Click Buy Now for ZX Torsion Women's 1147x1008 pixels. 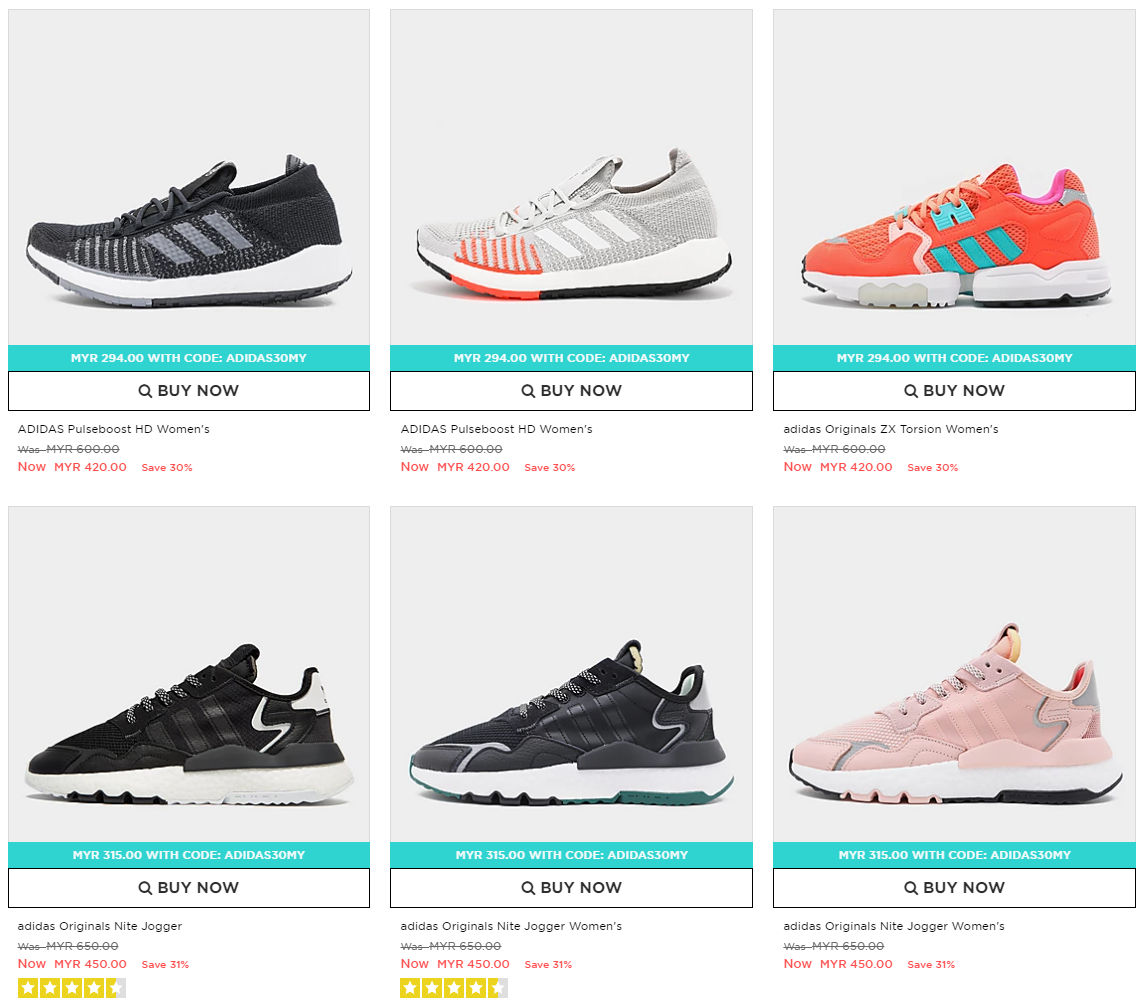954,391
